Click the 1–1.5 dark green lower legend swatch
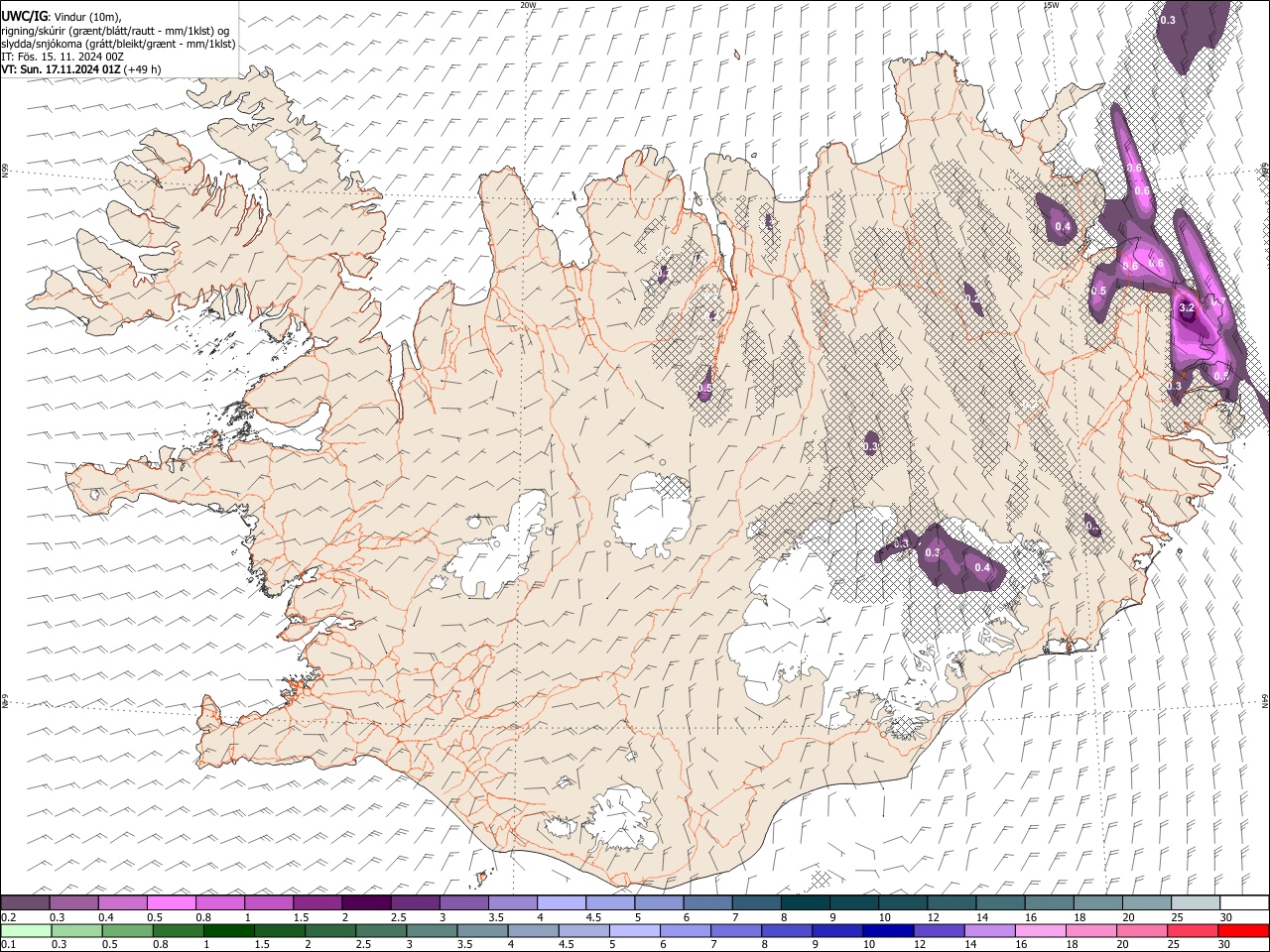The width and height of the screenshot is (1270, 952). (x=229, y=930)
